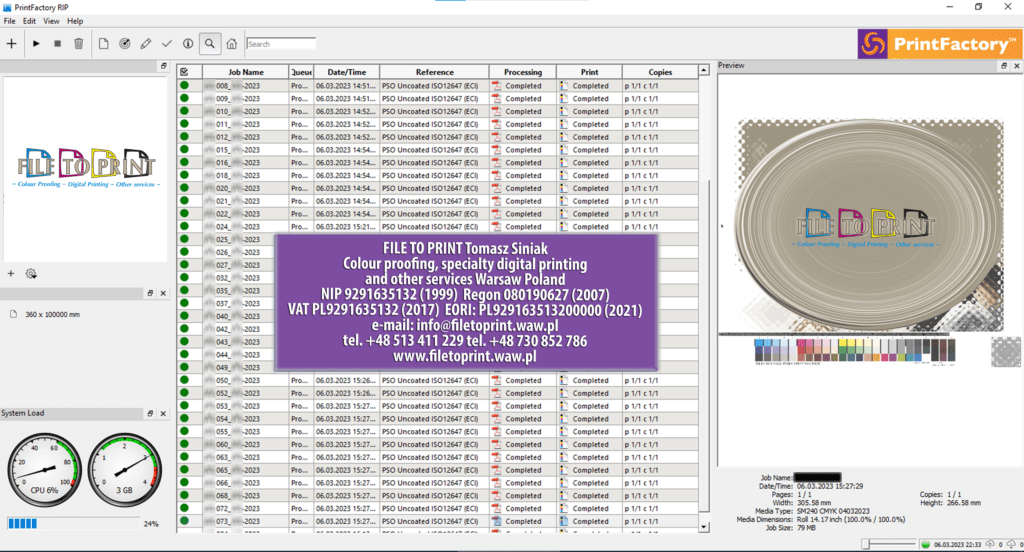The height and width of the screenshot is (552, 1024).
Task: Sort jobs by the Date/Time column header
Action: point(346,72)
